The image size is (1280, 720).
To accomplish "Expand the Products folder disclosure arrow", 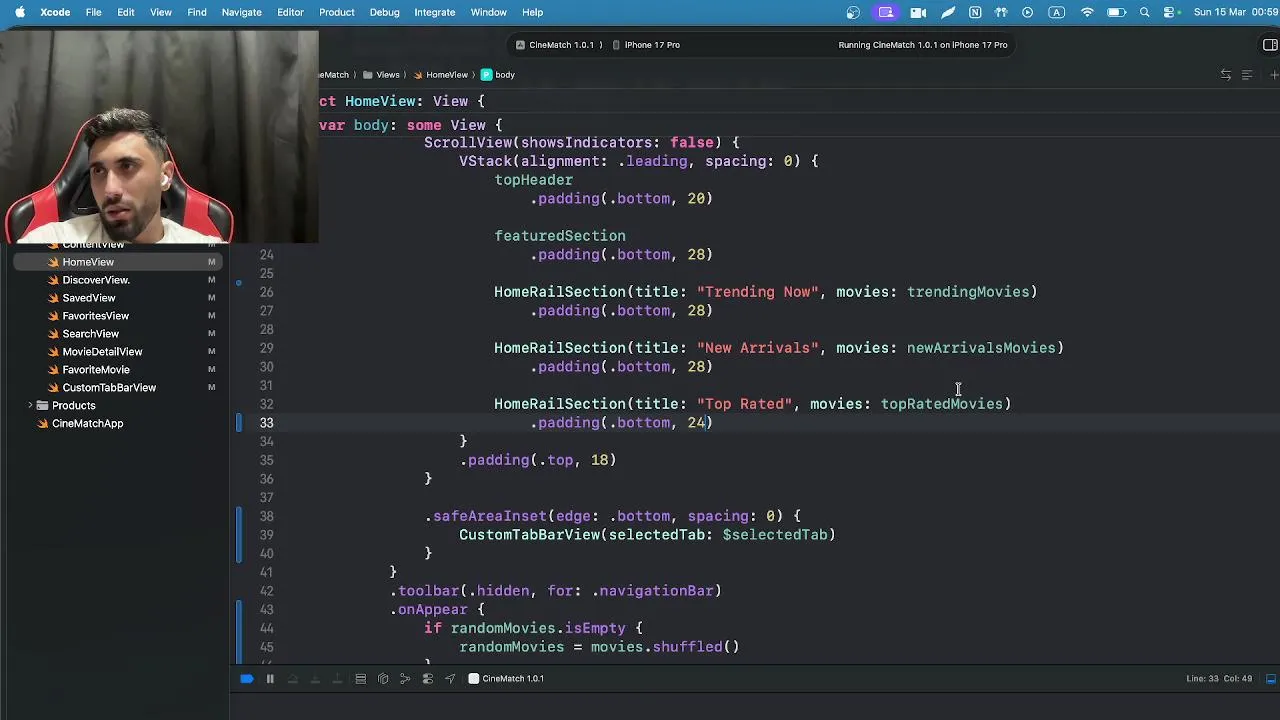I will pyautogui.click(x=30, y=406).
